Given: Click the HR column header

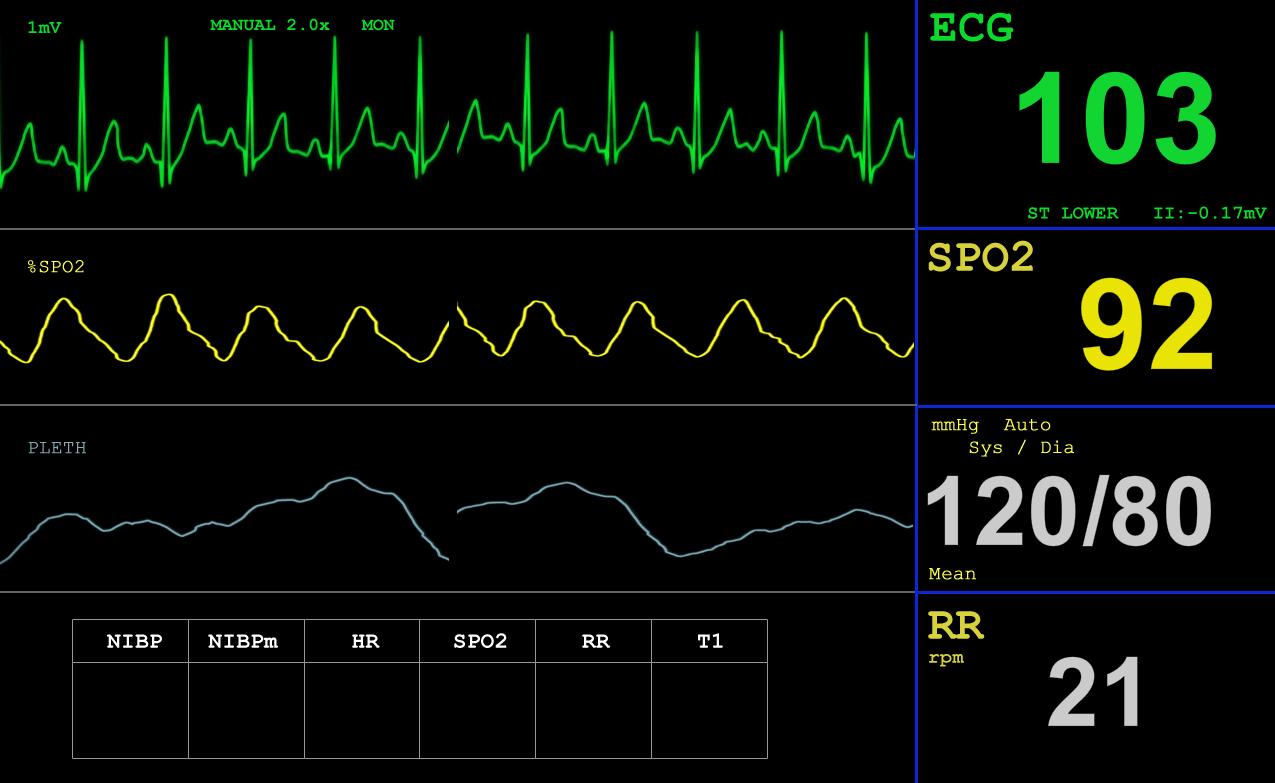Looking at the screenshot, I should pos(365,642).
